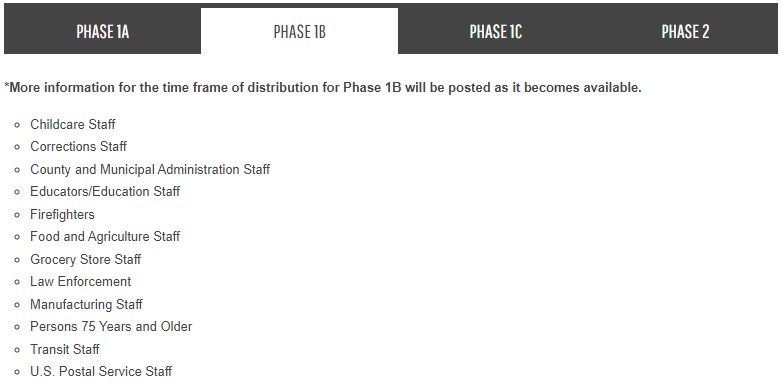The height and width of the screenshot is (385, 782).
Task: Click the bullet beside Childcare Staff
Action: pyautogui.click(x=17, y=125)
